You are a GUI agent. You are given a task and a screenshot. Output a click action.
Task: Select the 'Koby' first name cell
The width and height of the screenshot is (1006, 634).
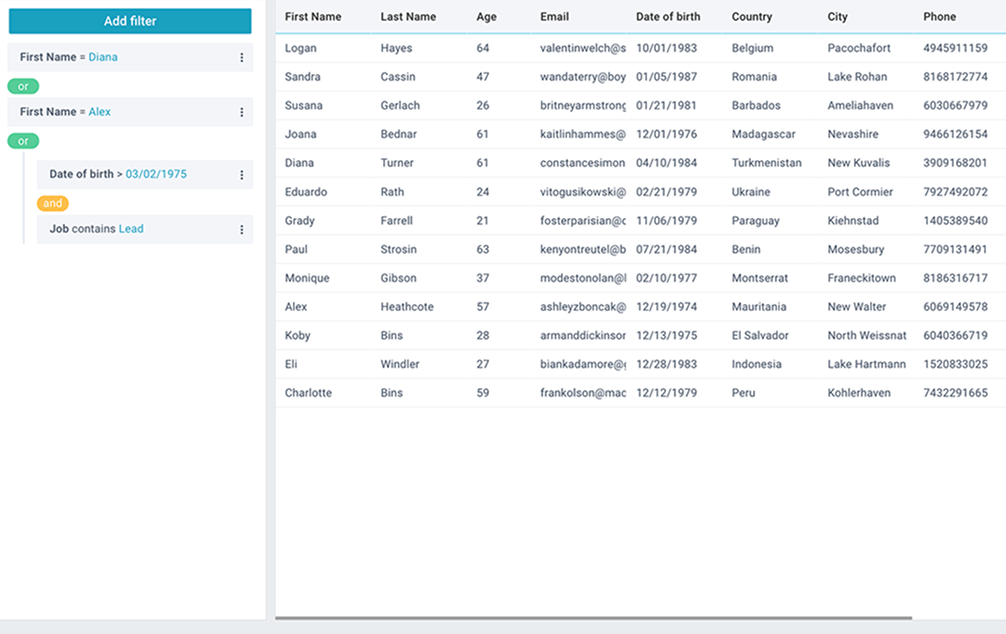point(297,336)
